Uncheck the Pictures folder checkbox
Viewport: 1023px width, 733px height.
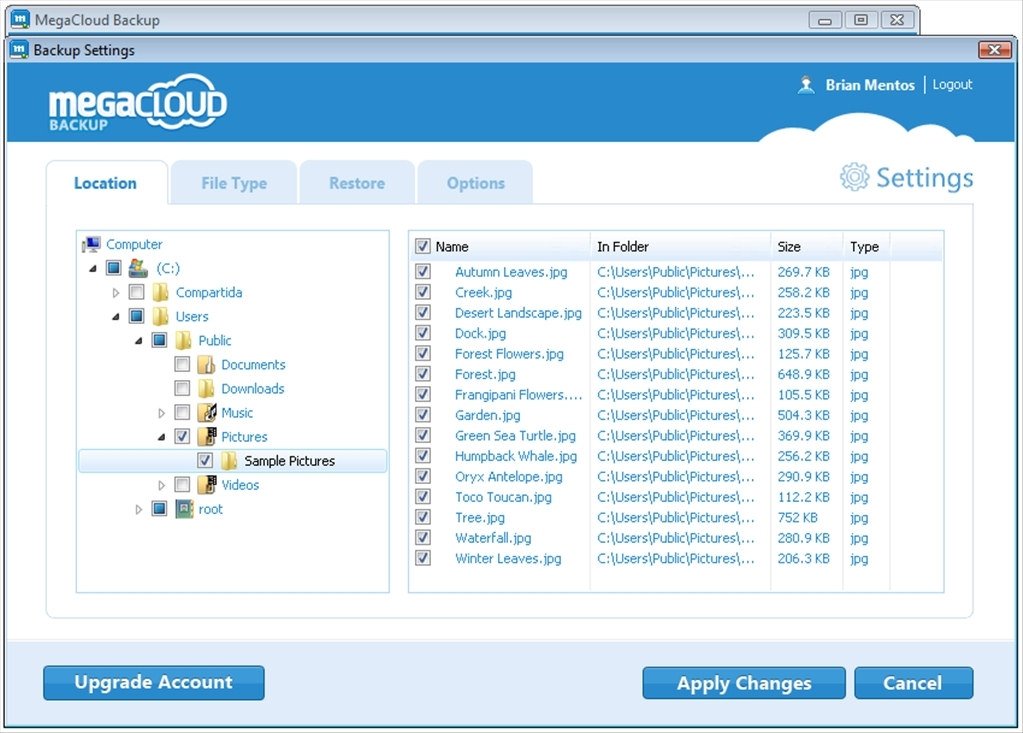tap(182, 436)
